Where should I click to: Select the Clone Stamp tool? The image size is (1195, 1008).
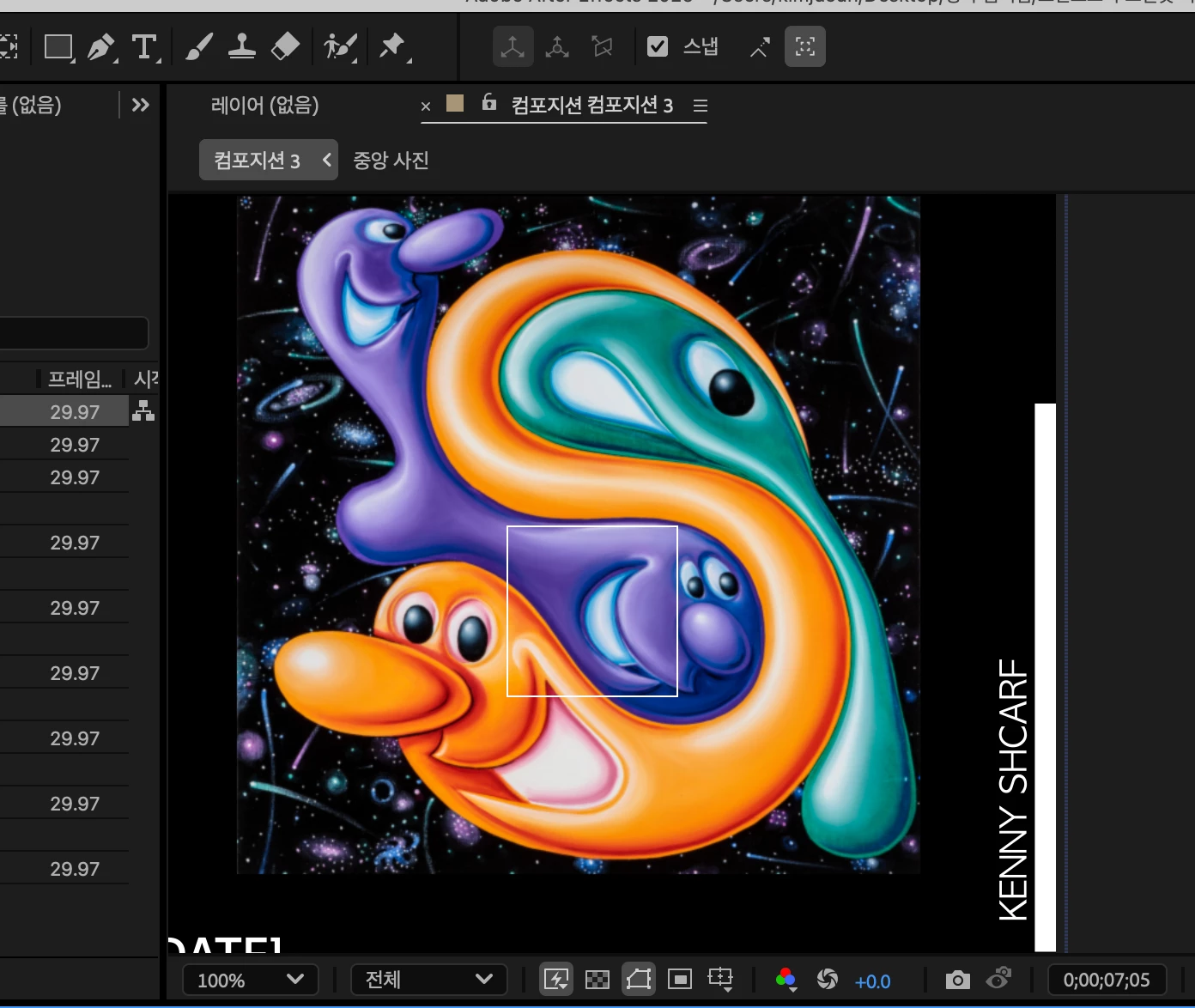coord(241,46)
